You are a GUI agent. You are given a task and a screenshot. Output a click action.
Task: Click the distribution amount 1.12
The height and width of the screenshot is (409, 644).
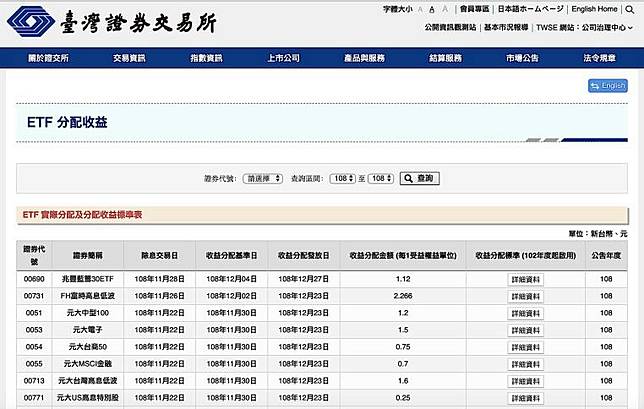tap(403, 279)
